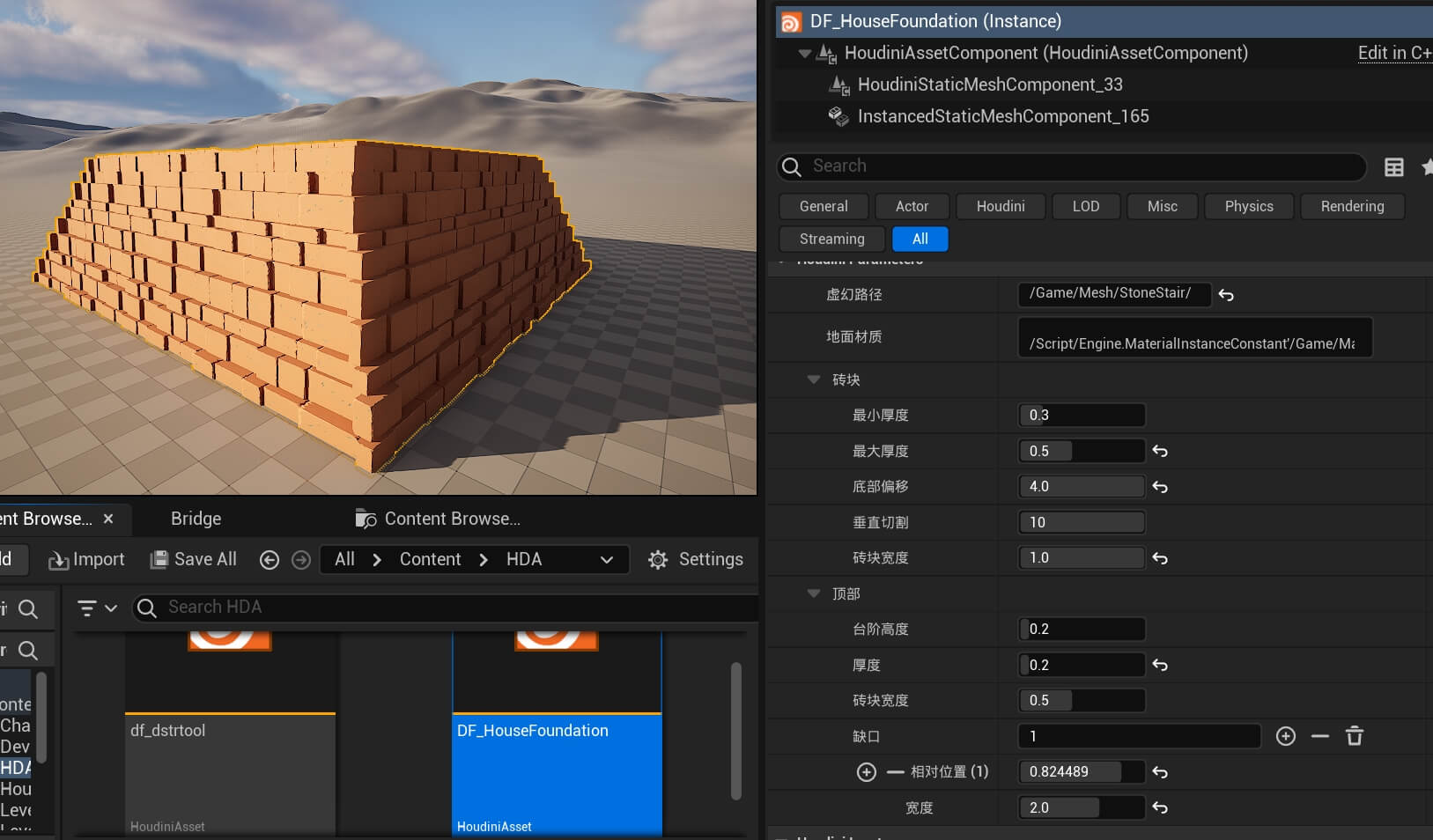Click the 厚度 value slider 0.2
The image size is (1433, 840).
[x=1082, y=665]
